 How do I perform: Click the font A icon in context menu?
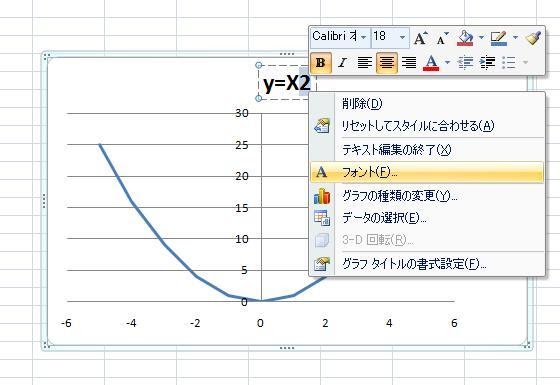click(x=321, y=172)
